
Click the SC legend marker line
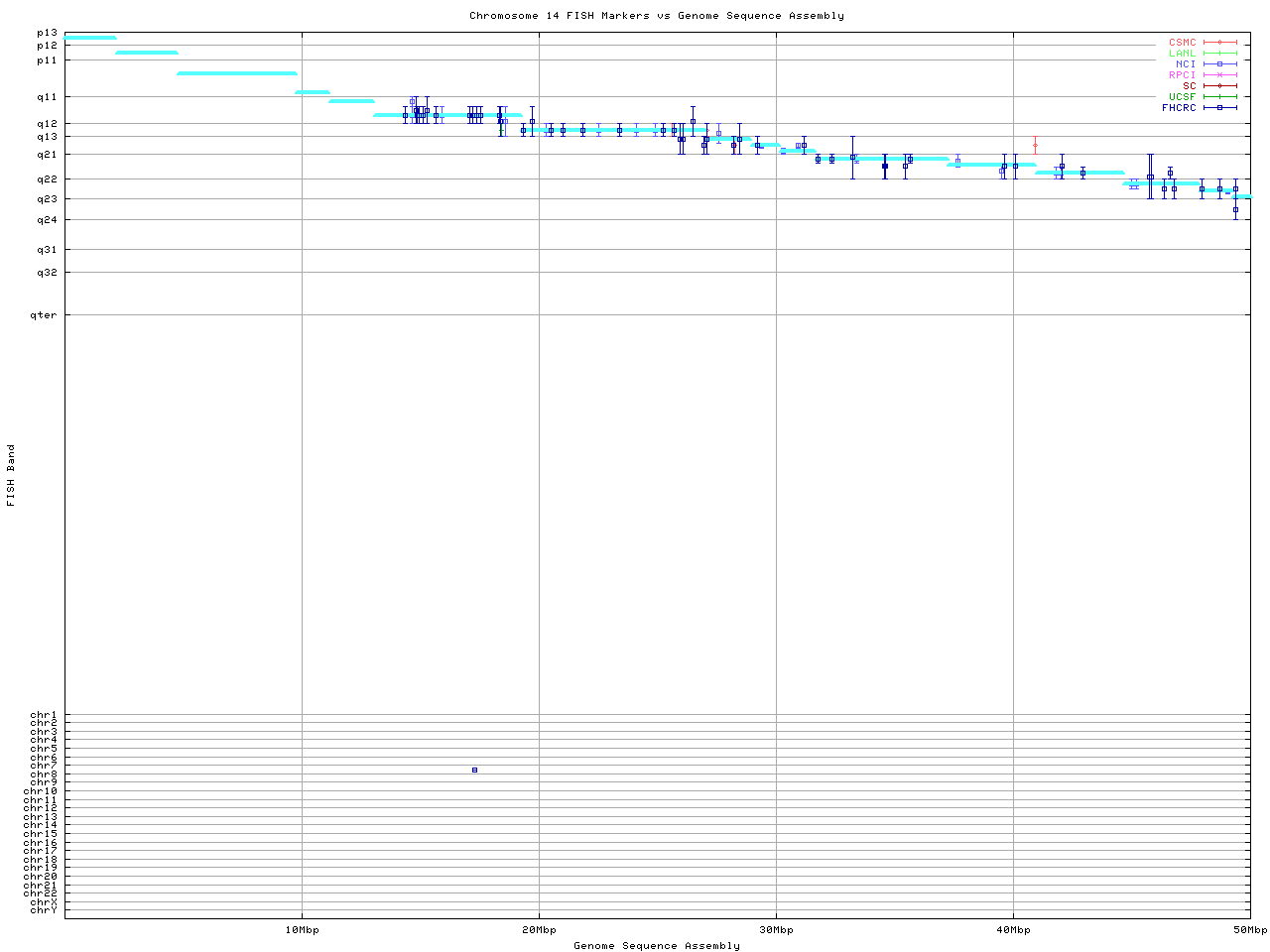point(1219,85)
